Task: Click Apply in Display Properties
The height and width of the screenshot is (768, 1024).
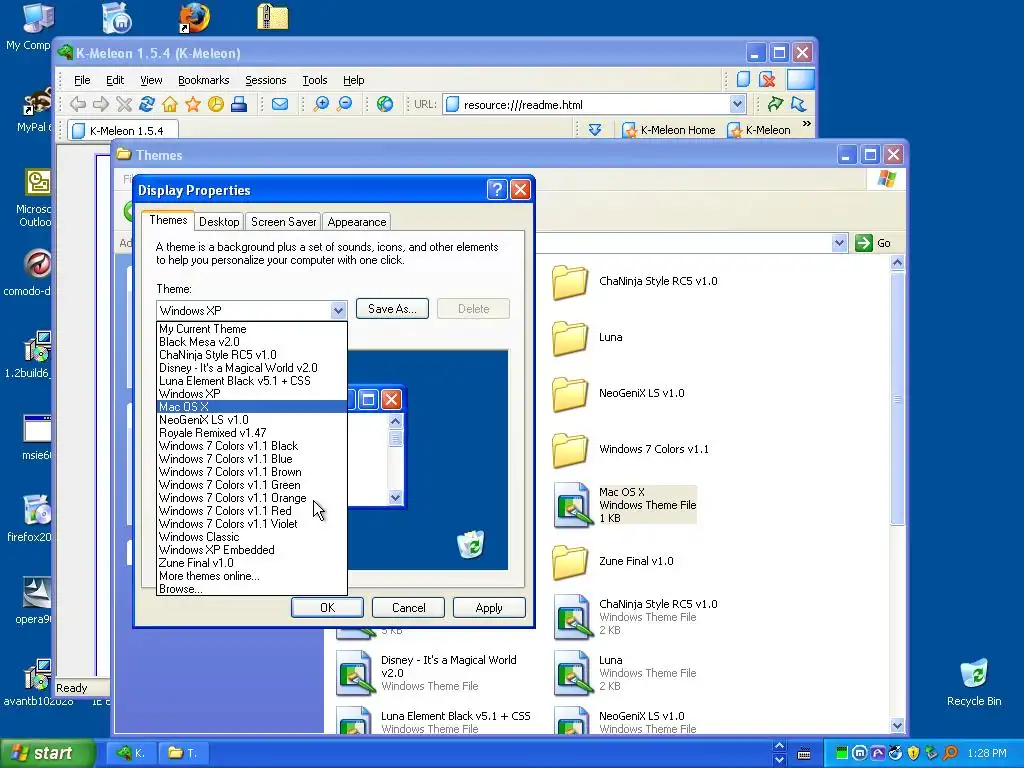Action: (488, 607)
